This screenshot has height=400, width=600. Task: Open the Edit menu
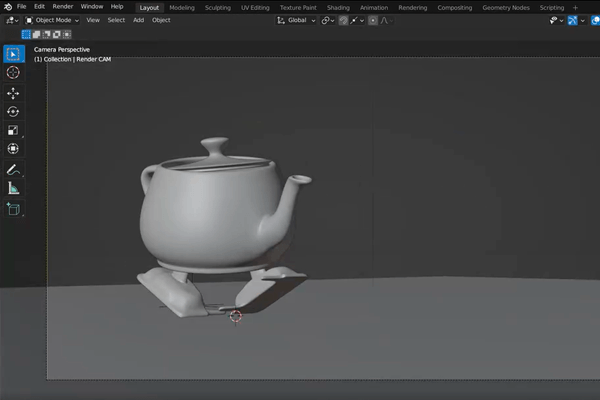39,7
